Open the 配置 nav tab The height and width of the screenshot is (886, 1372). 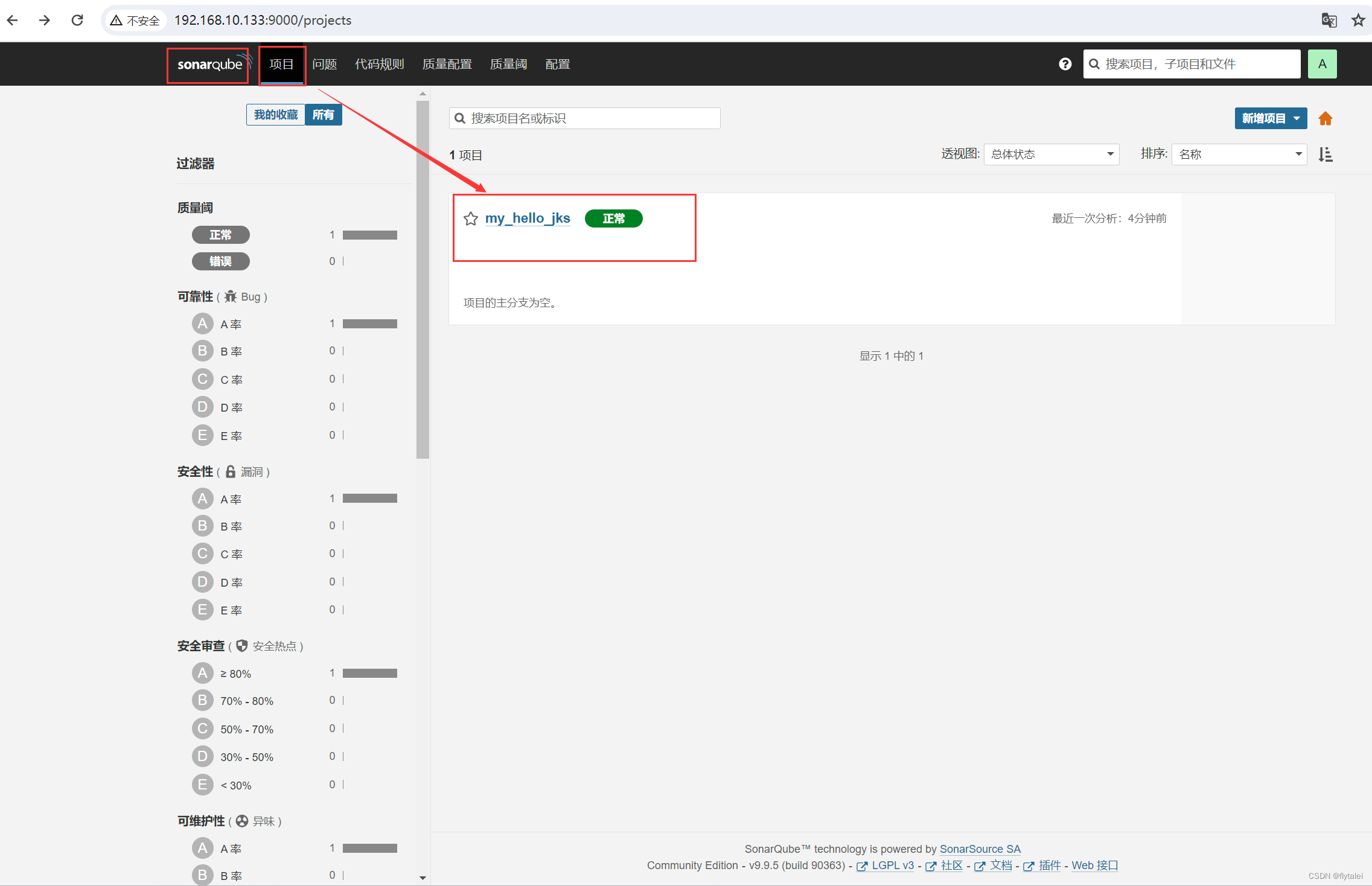point(558,64)
